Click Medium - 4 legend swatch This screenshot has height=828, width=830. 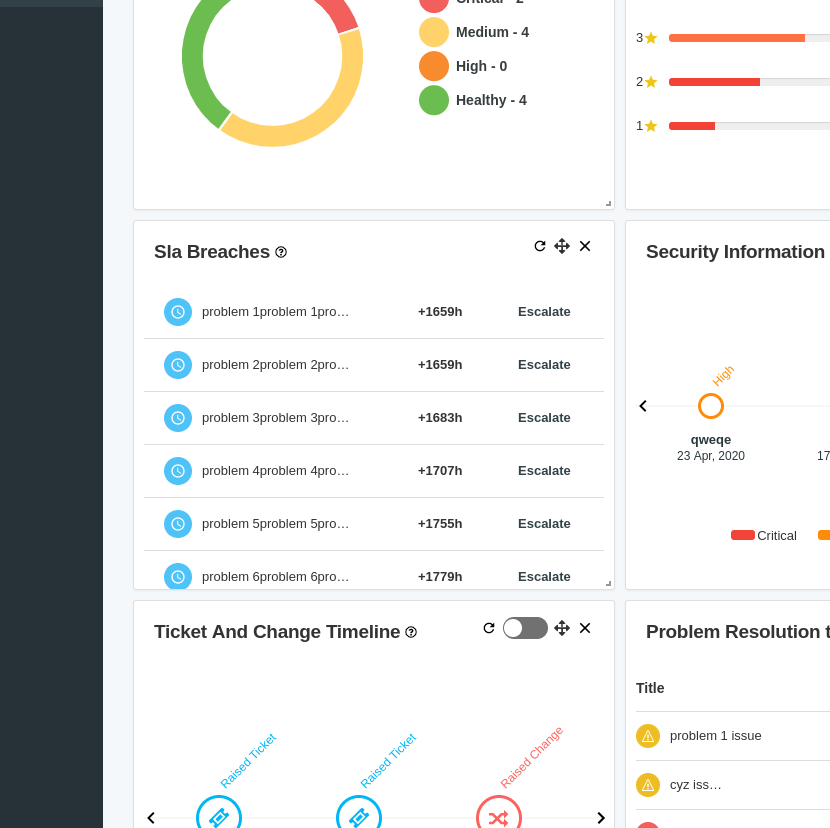coord(434,32)
